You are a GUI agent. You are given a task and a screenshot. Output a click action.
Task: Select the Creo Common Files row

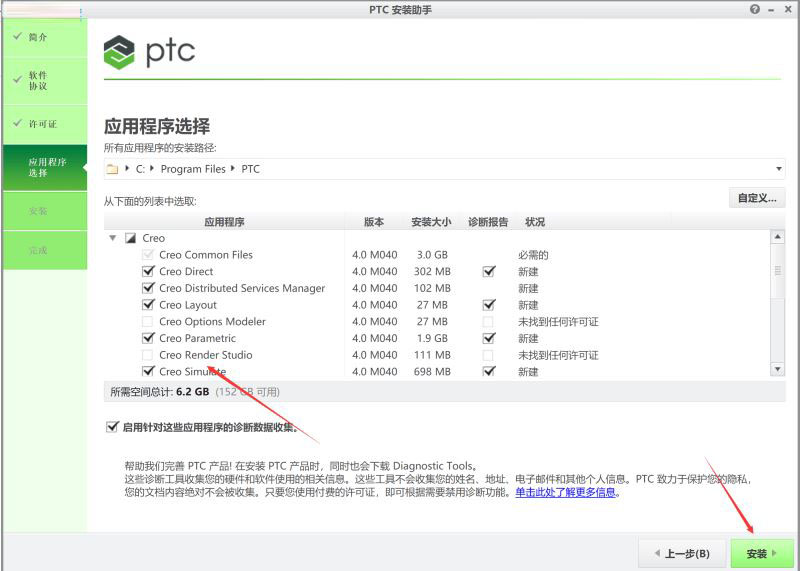(x=437, y=255)
